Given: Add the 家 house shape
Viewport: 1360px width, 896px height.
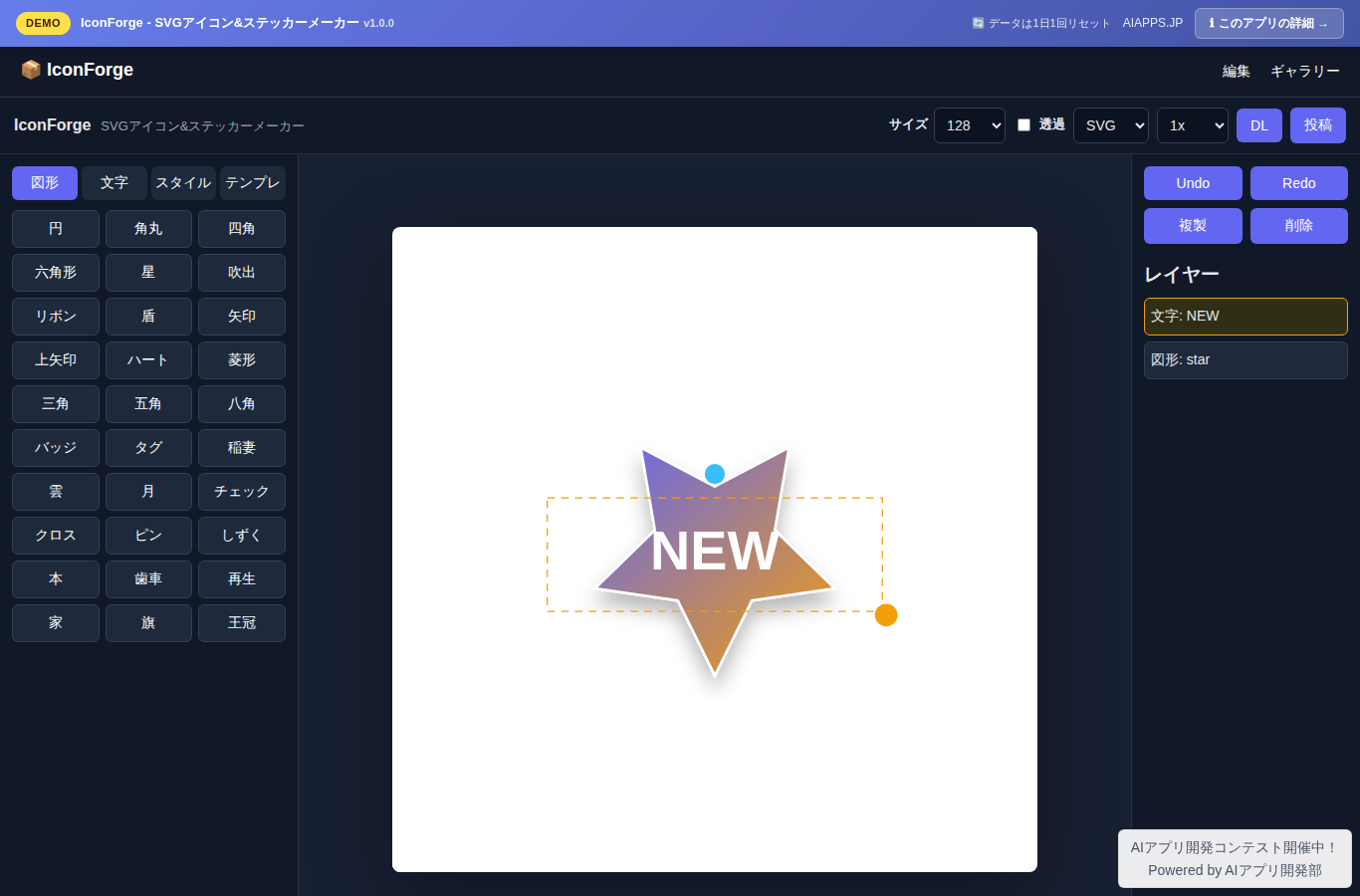Looking at the screenshot, I should (56, 623).
